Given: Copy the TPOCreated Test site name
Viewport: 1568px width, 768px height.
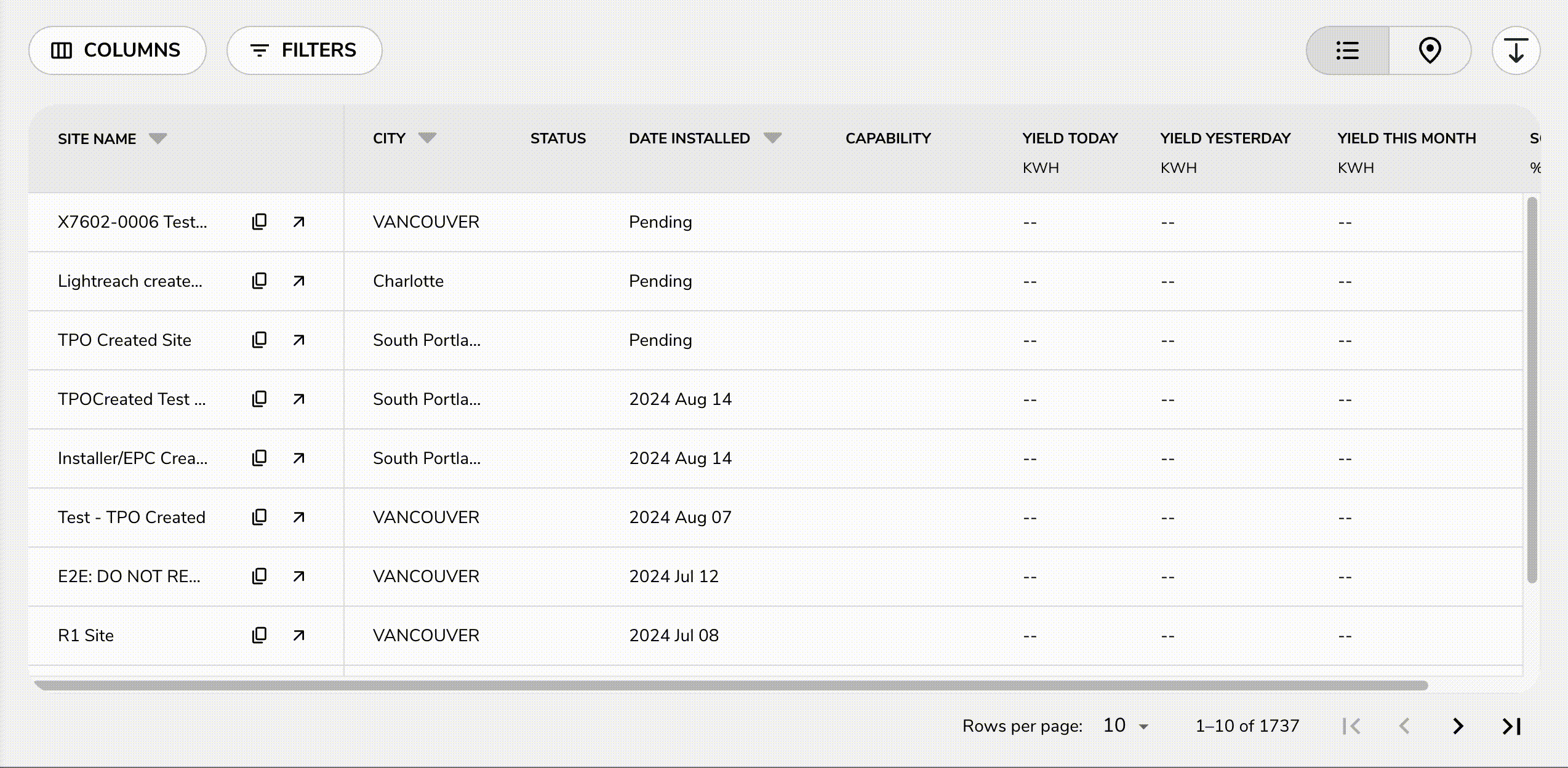Looking at the screenshot, I should [259, 399].
